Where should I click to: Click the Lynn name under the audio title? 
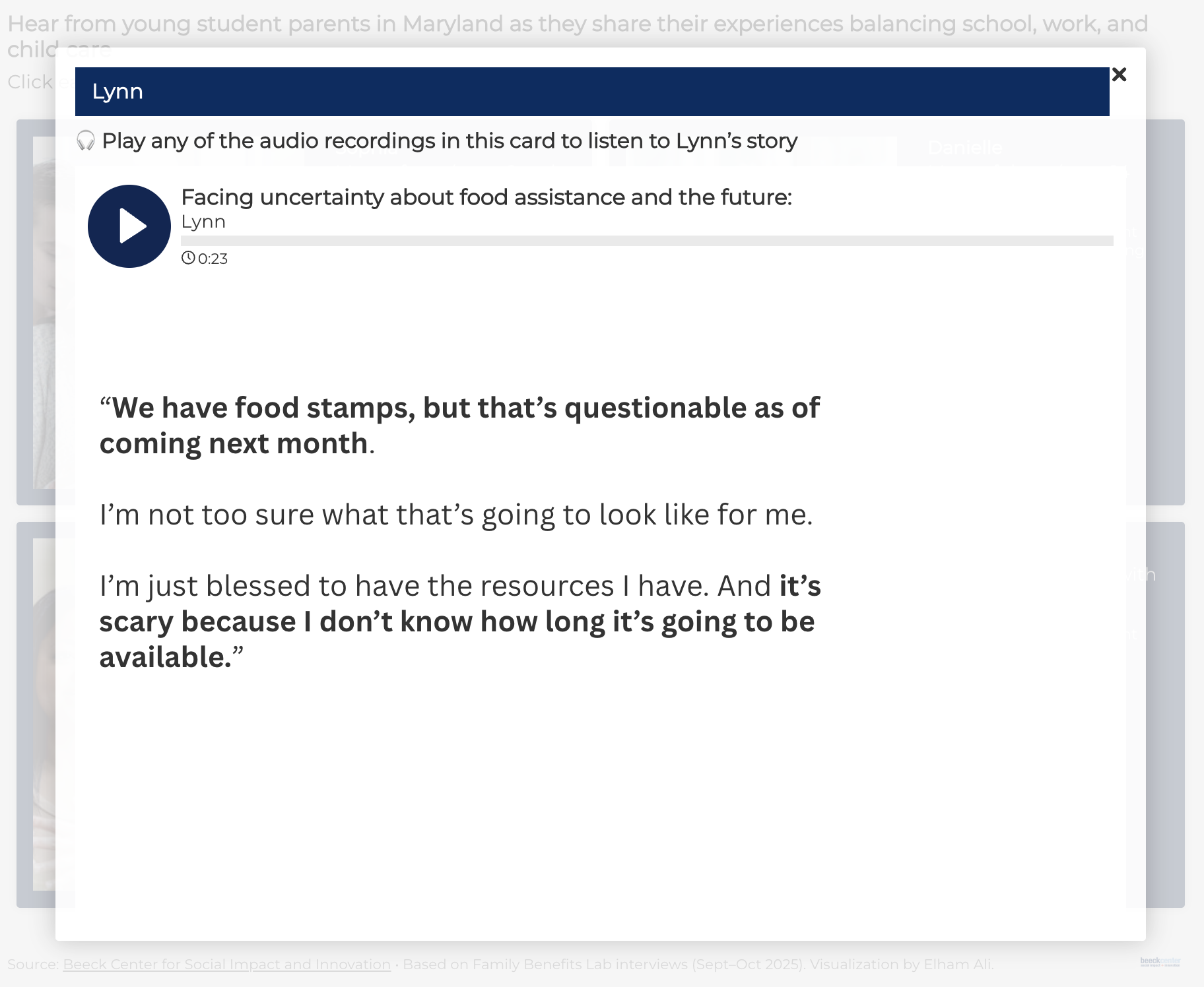(x=203, y=222)
